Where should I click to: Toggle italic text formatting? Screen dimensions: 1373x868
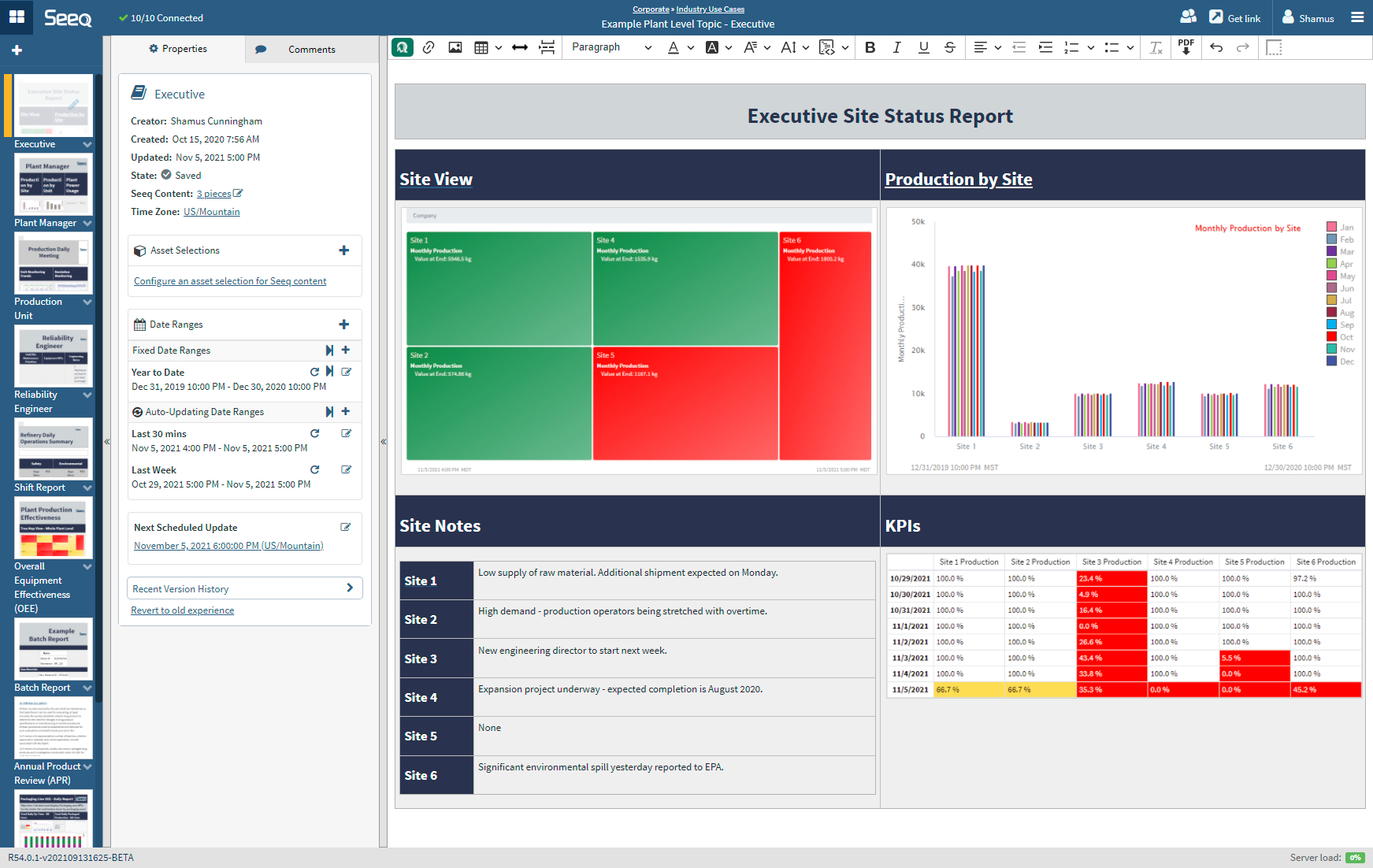(x=896, y=47)
